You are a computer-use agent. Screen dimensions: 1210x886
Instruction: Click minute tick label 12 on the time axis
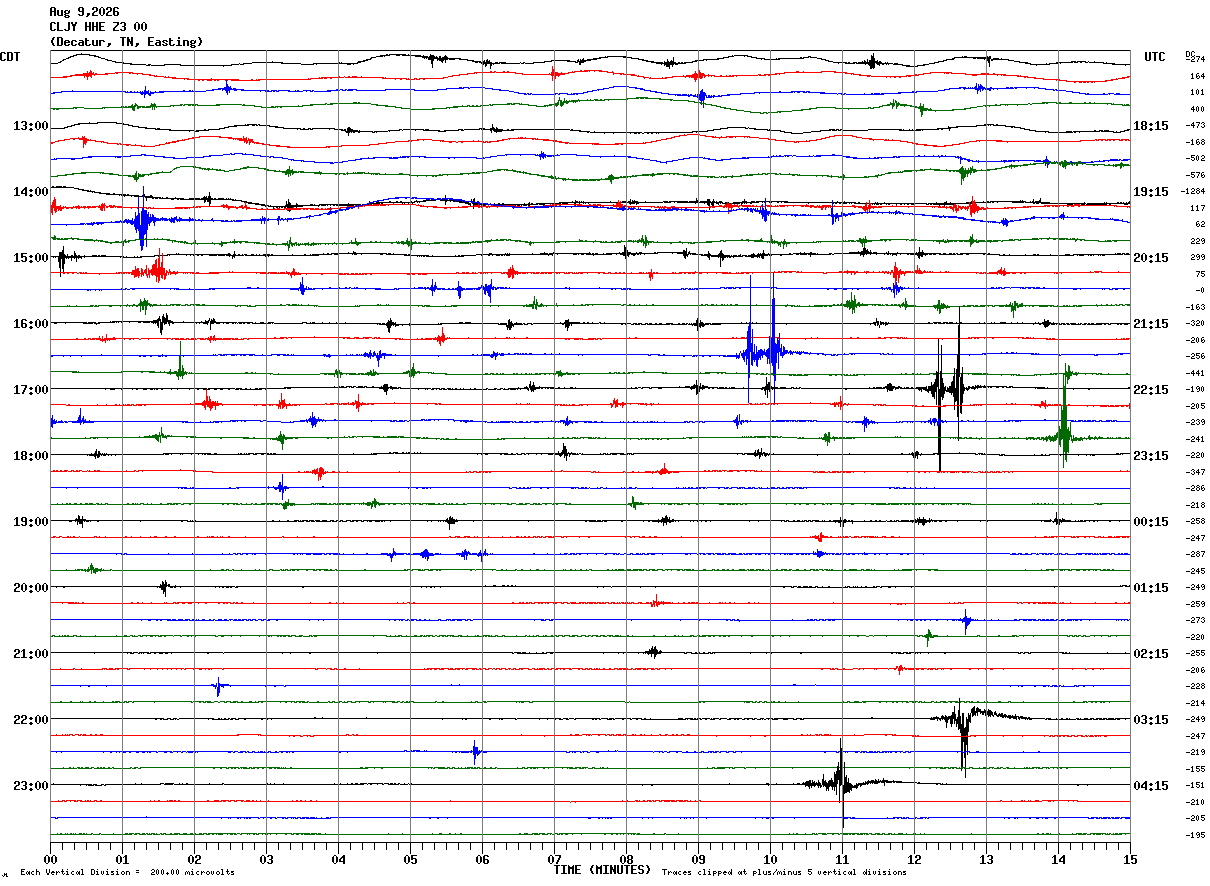[914, 859]
